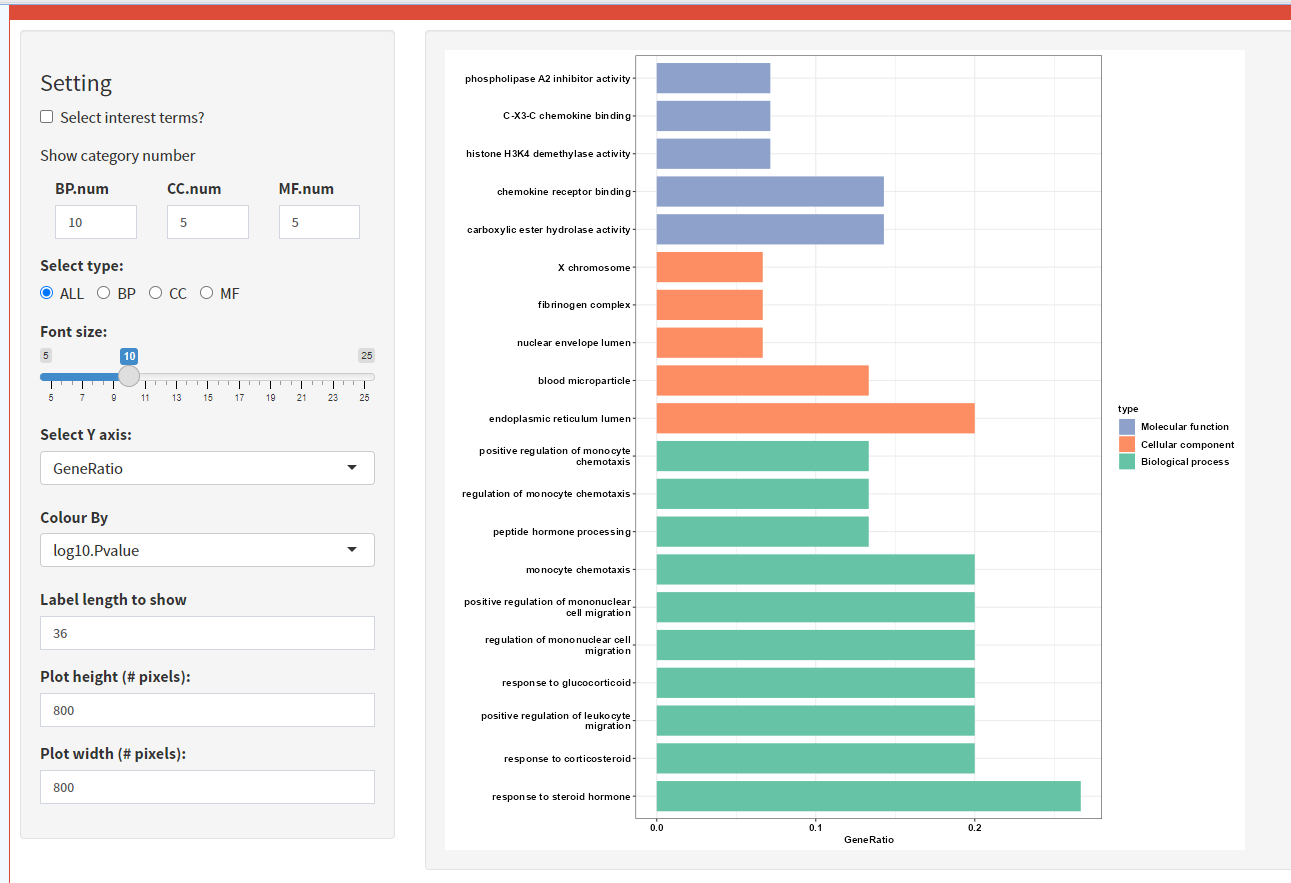Screen dimensions: 1291x883
Task: Select the MF type radio button
Action: pos(207,293)
